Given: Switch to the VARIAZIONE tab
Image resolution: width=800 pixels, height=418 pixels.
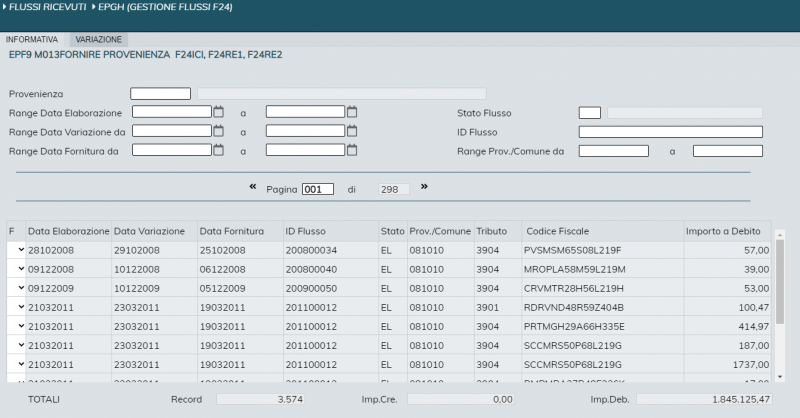Looking at the screenshot, I should click(98, 39).
